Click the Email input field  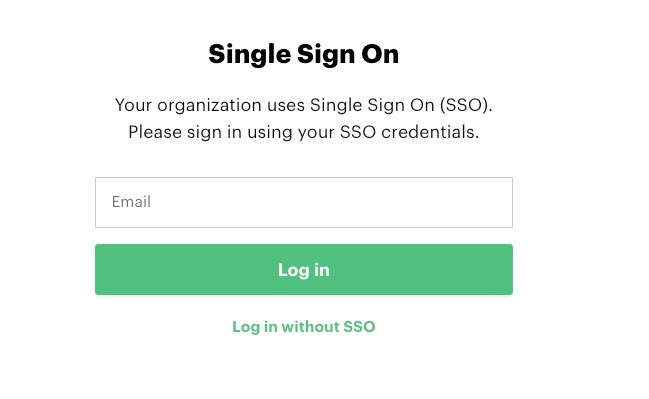tap(304, 202)
